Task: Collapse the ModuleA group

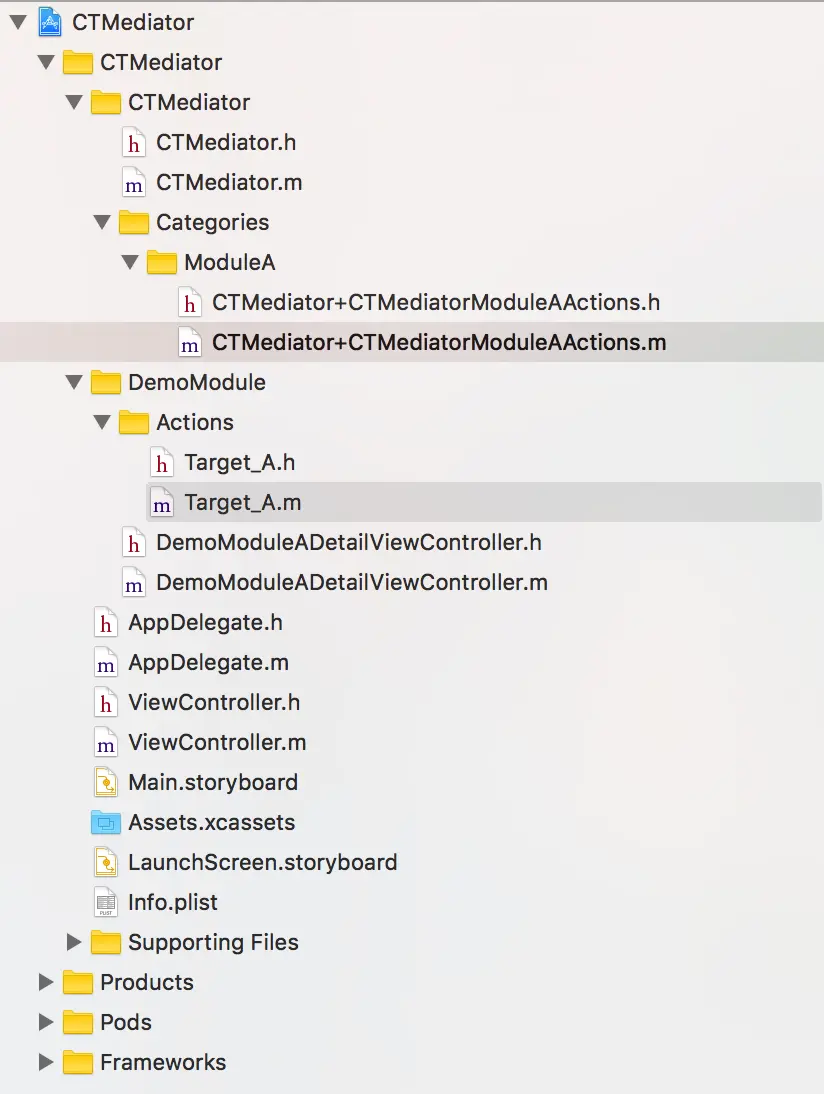Action: coord(129,262)
